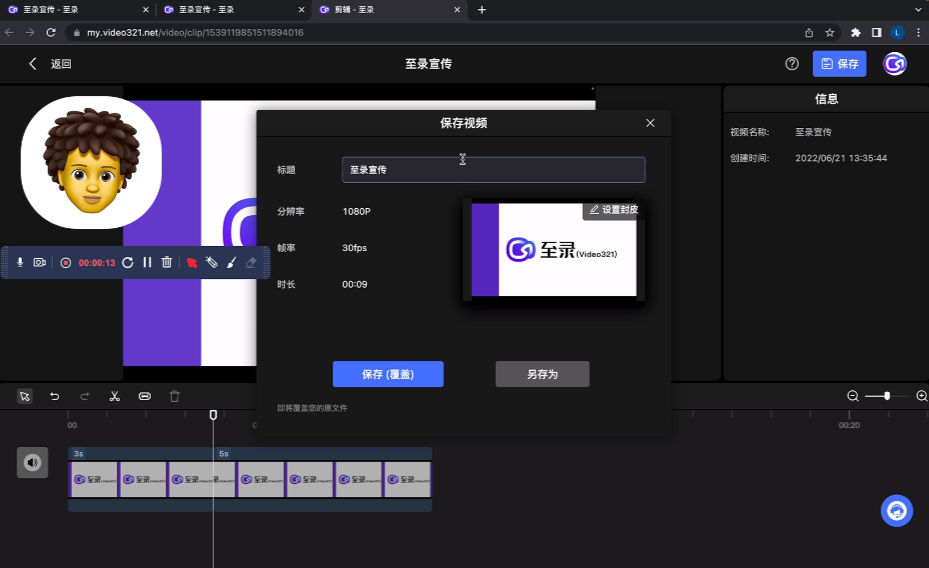Click the 1080P resolution value
This screenshot has height=568, width=929.
pos(356,211)
